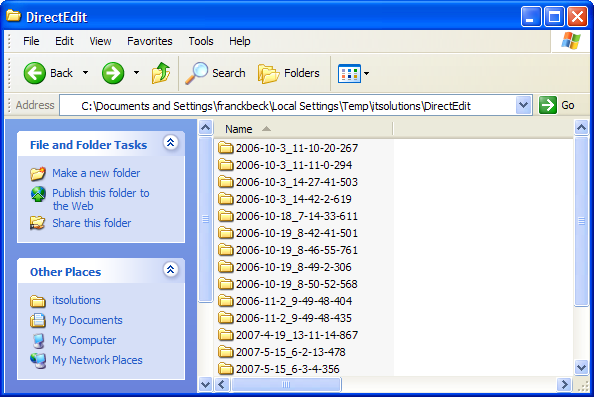The height and width of the screenshot is (397, 594).
Task: Click task pane scroll up arrow
Action: pos(205,128)
